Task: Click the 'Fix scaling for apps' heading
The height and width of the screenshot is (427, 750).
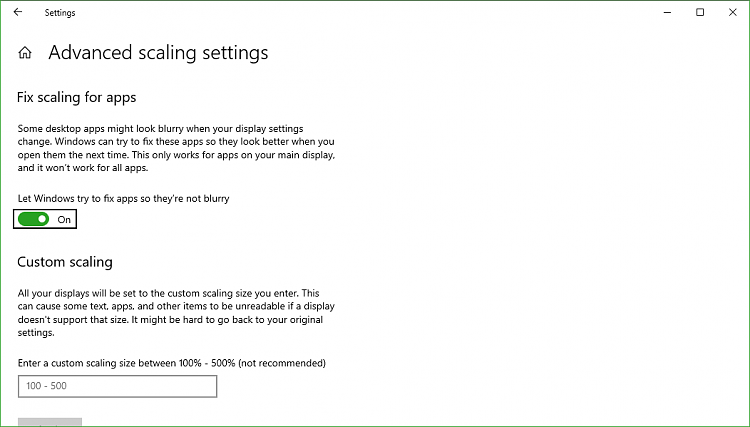Action: (x=77, y=98)
